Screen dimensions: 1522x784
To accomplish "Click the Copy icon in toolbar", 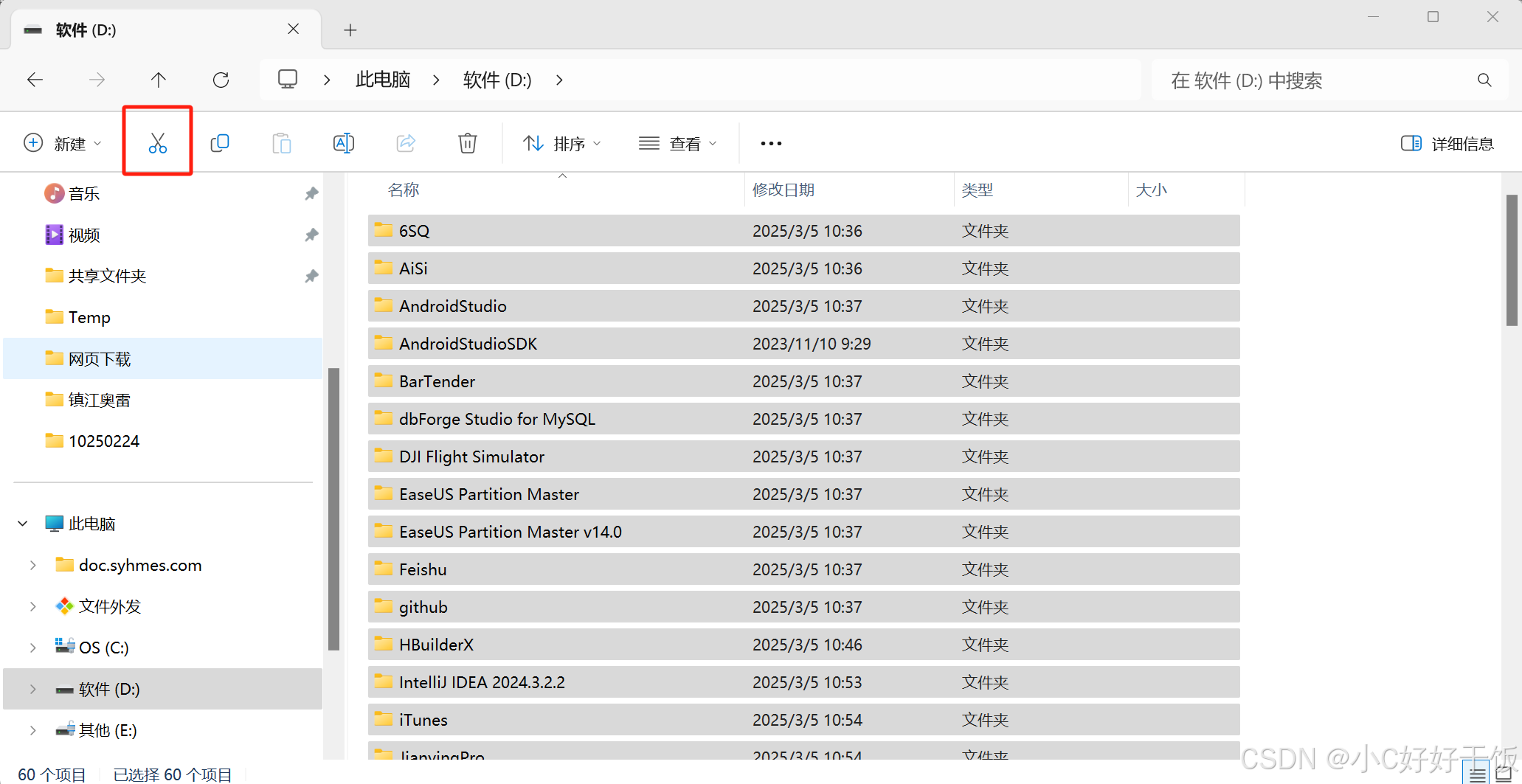I will tap(220, 142).
